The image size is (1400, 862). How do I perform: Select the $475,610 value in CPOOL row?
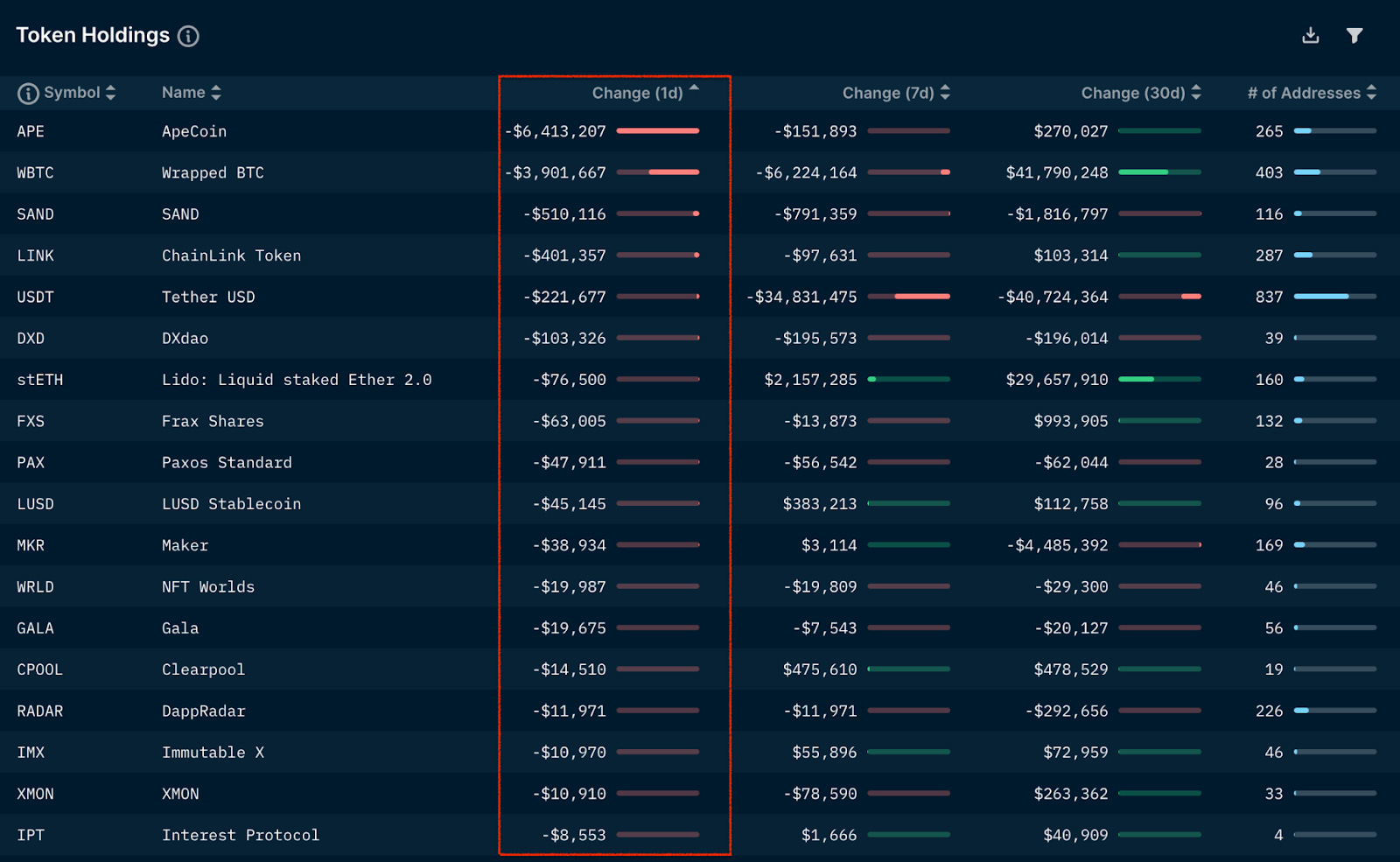tap(820, 669)
